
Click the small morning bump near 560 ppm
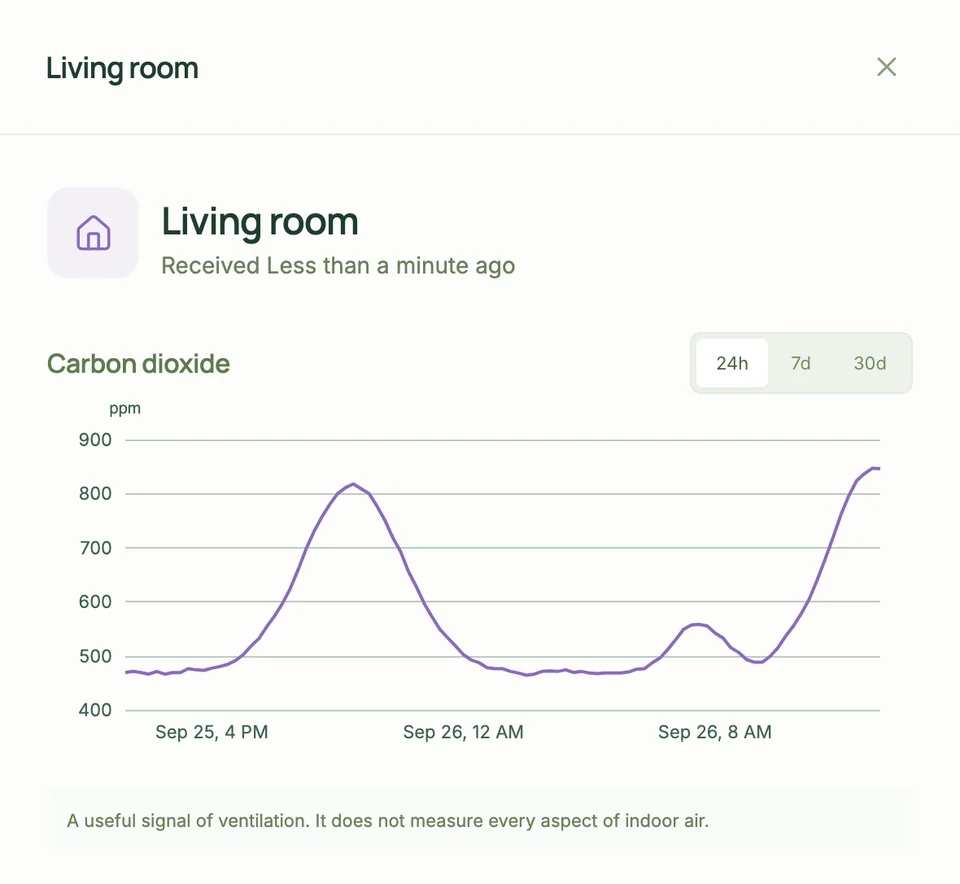(697, 624)
